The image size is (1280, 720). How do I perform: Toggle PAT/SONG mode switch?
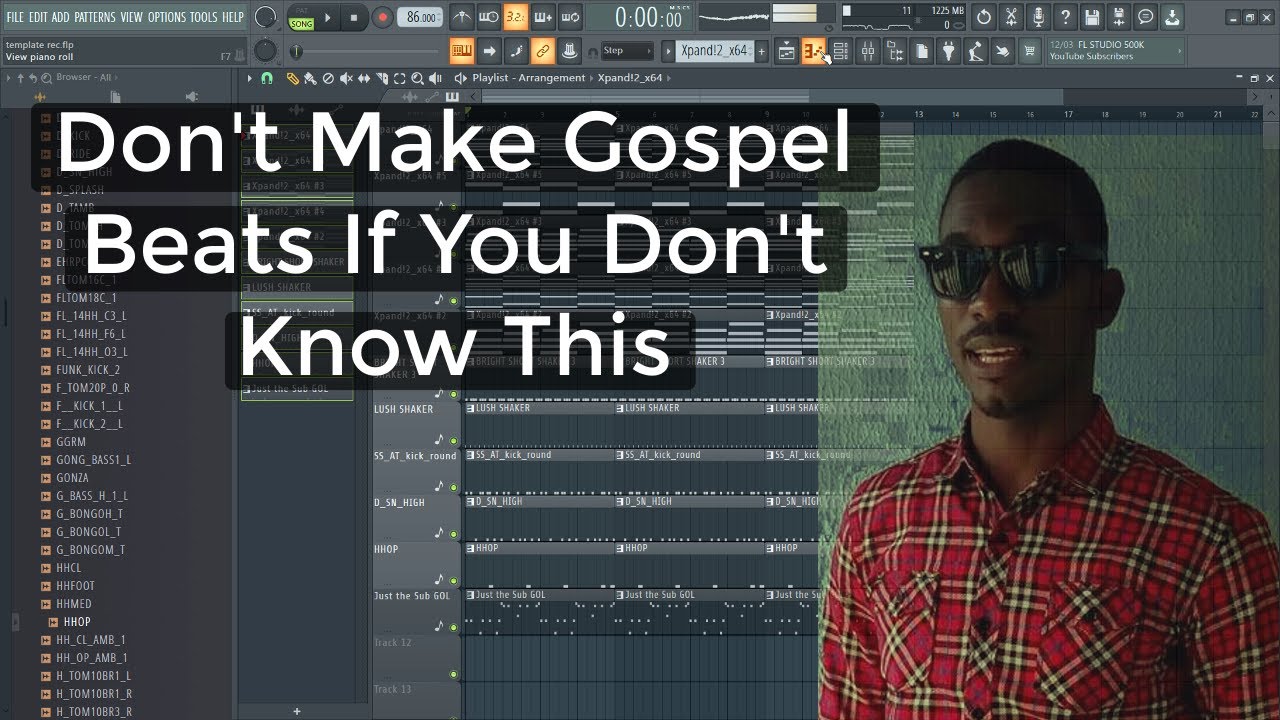click(300, 17)
